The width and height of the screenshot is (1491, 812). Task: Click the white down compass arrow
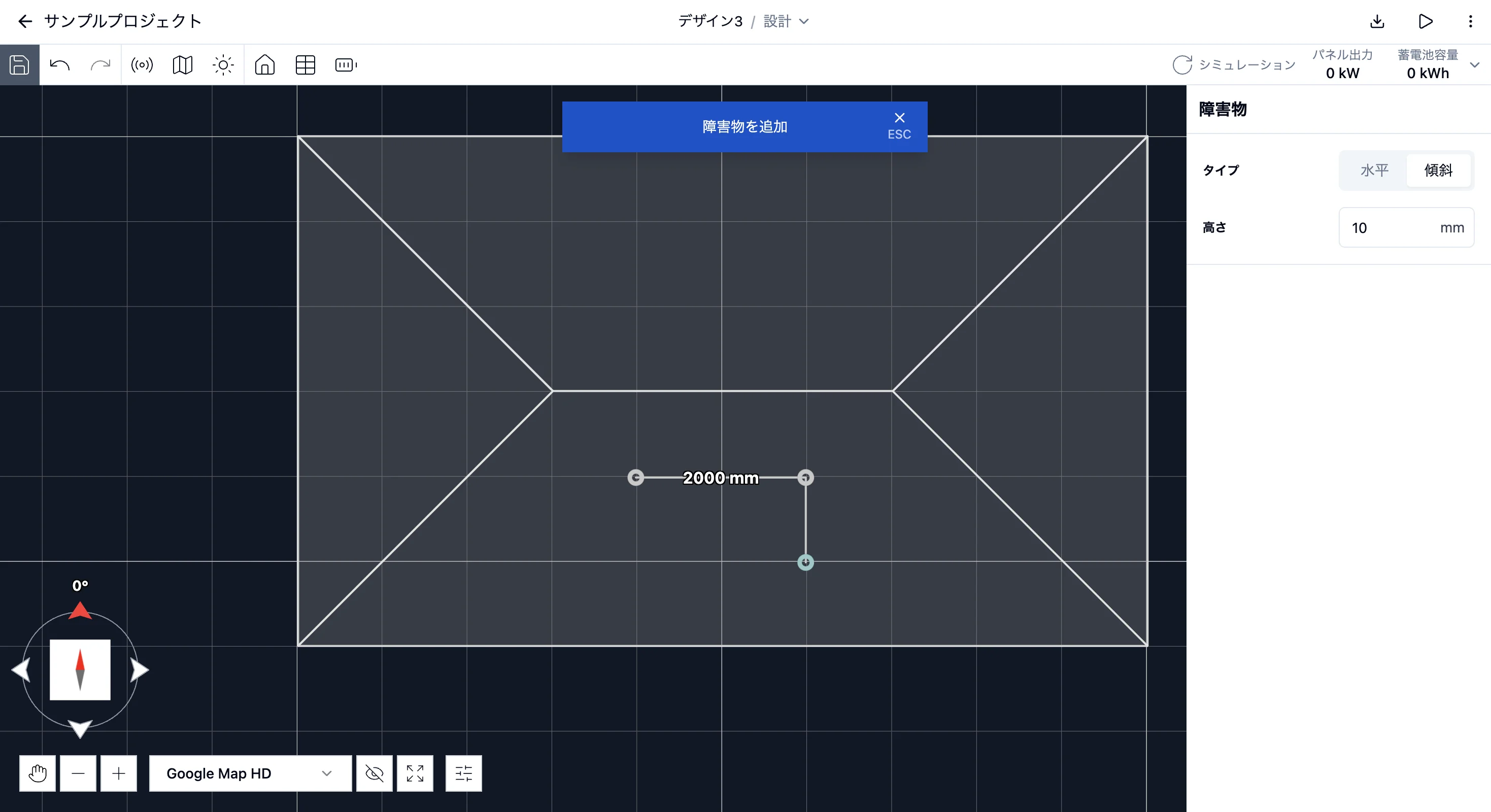[x=80, y=729]
